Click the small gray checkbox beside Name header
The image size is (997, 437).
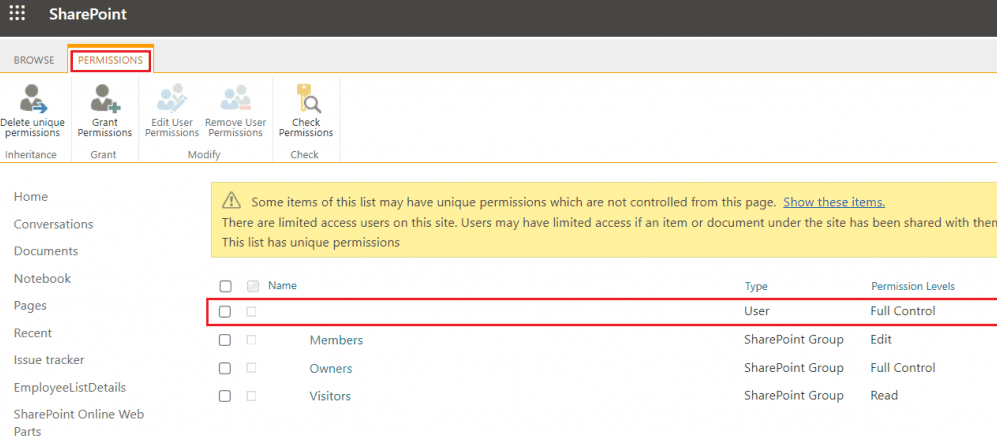[252, 286]
